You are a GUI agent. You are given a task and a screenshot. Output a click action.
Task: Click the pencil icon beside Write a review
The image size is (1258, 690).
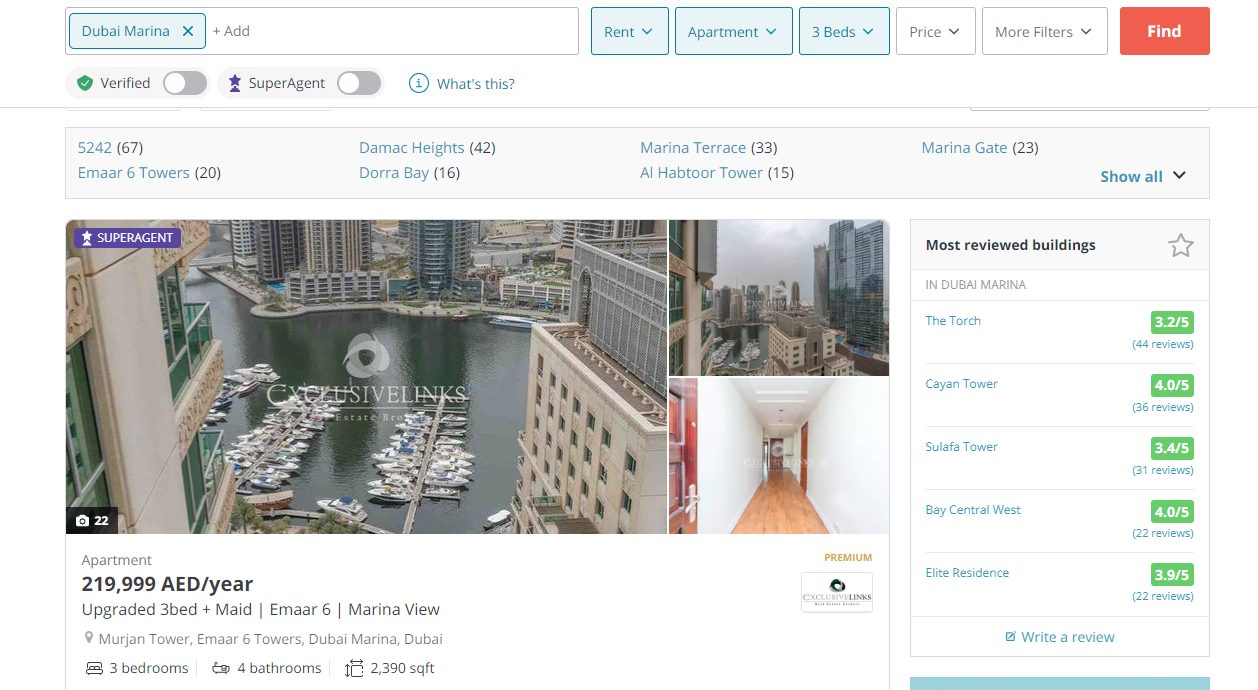(1010, 637)
